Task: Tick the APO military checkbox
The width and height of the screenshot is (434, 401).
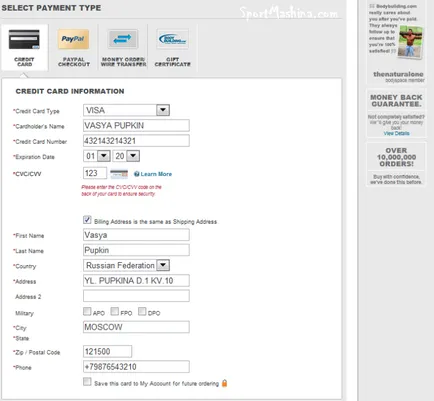Action: click(87, 312)
